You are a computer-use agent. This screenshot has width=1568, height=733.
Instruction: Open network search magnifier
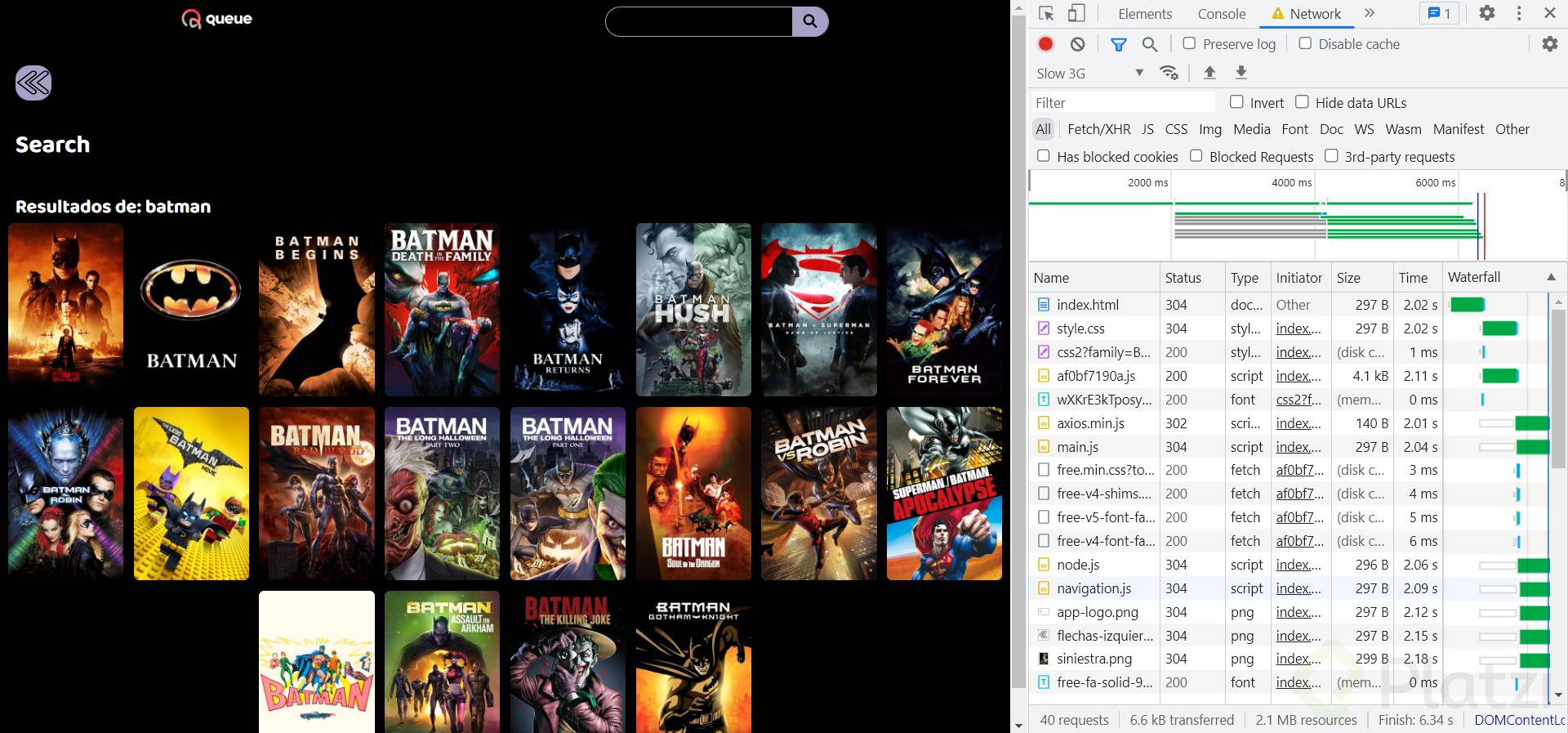pyautogui.click(x=1150, y=44)
